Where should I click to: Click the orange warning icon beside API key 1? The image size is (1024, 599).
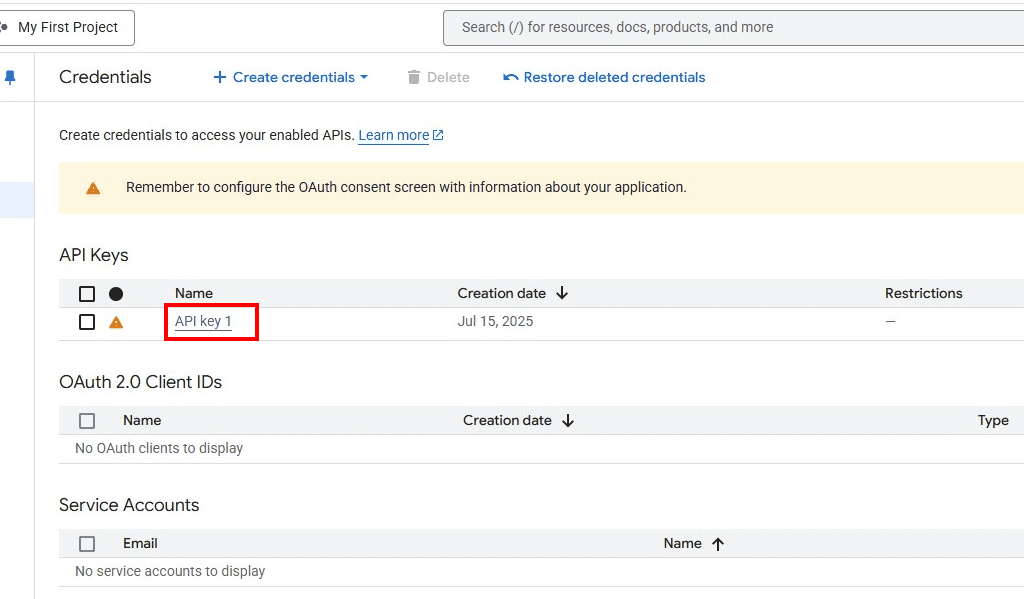click(116, 322)
